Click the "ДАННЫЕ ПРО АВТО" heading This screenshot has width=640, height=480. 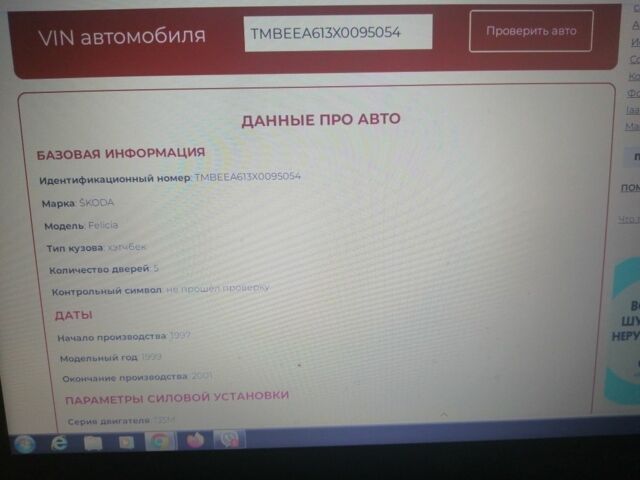pos(321,120)
